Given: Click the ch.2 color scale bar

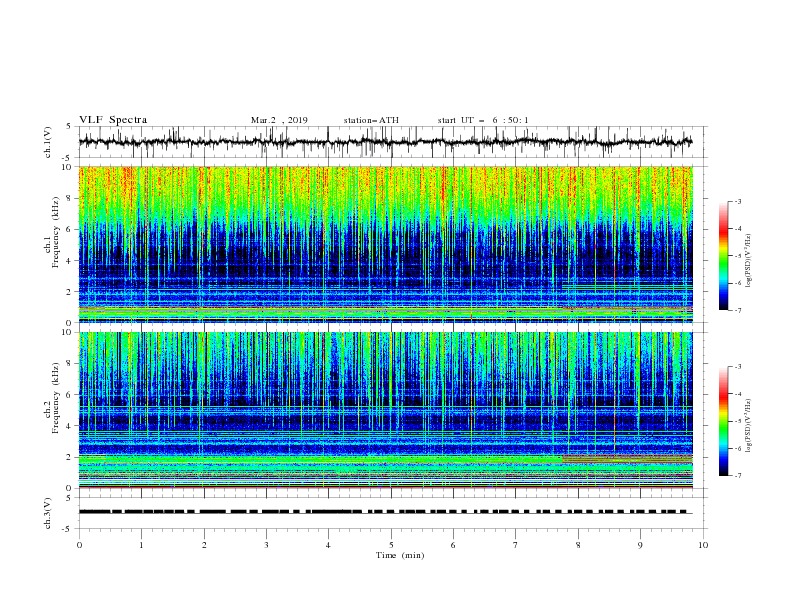Looking at the screenshot, I should [723, 421].
